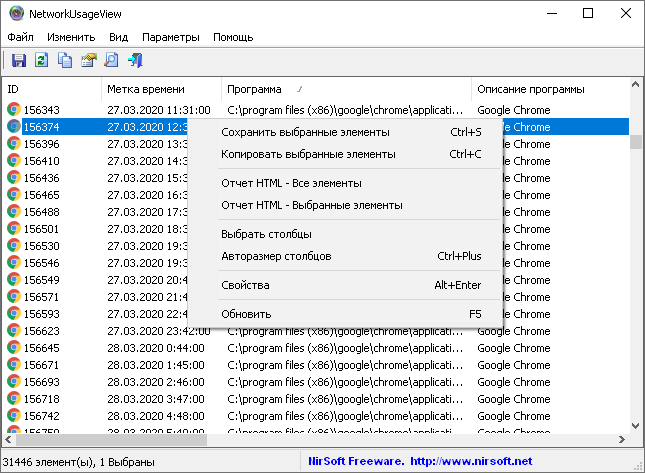Open the Properties toolbar icon
Screen dimensions: 645x473
[88, 60]
